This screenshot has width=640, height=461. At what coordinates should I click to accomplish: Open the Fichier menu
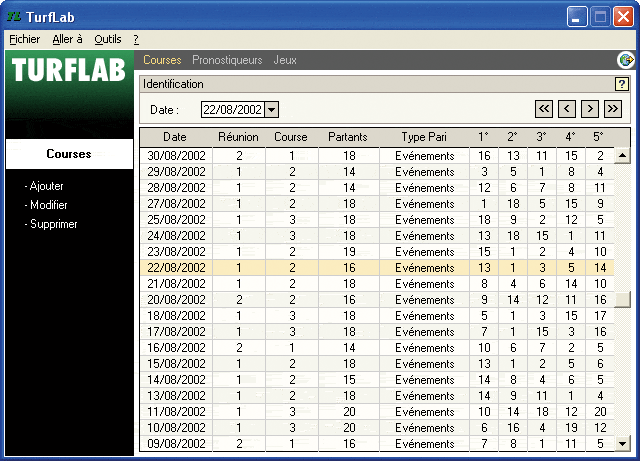24,39
